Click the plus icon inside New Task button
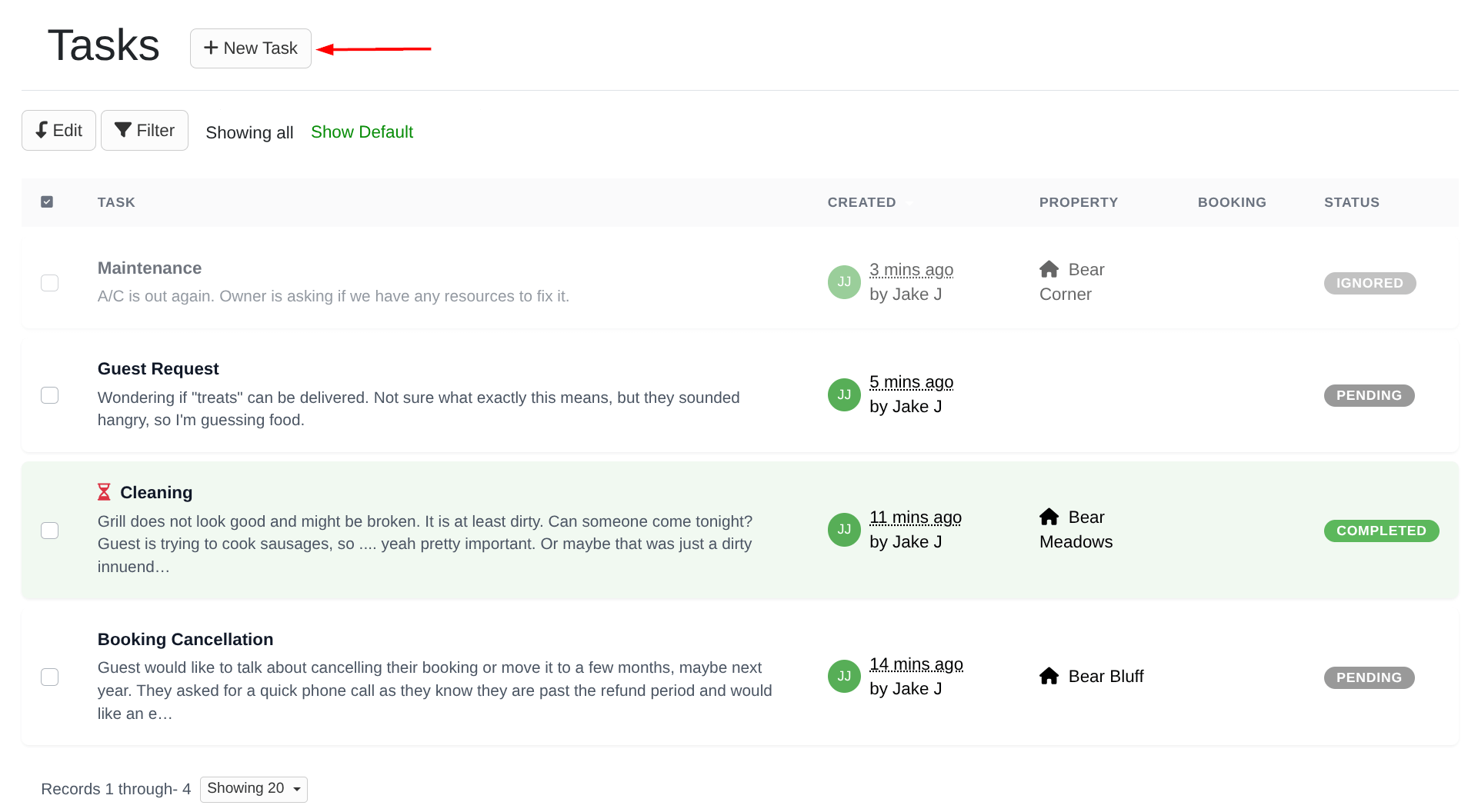 pos(209,48)
